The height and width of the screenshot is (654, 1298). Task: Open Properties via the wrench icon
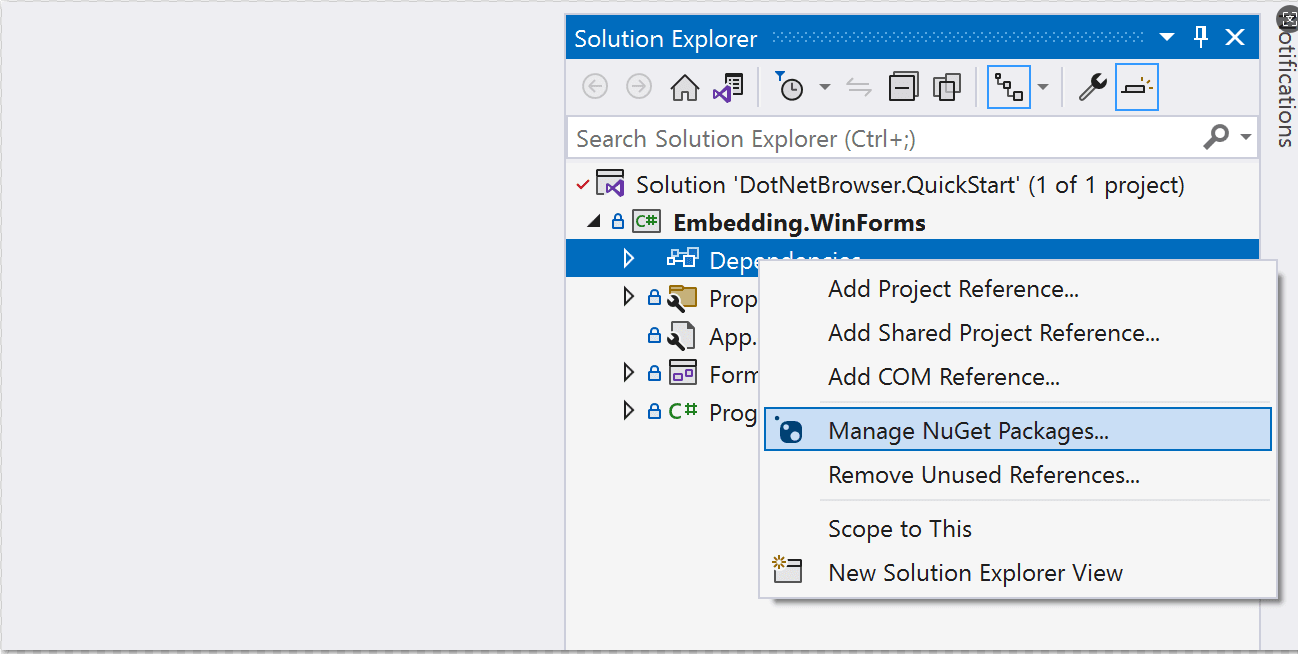(1092, 88)
